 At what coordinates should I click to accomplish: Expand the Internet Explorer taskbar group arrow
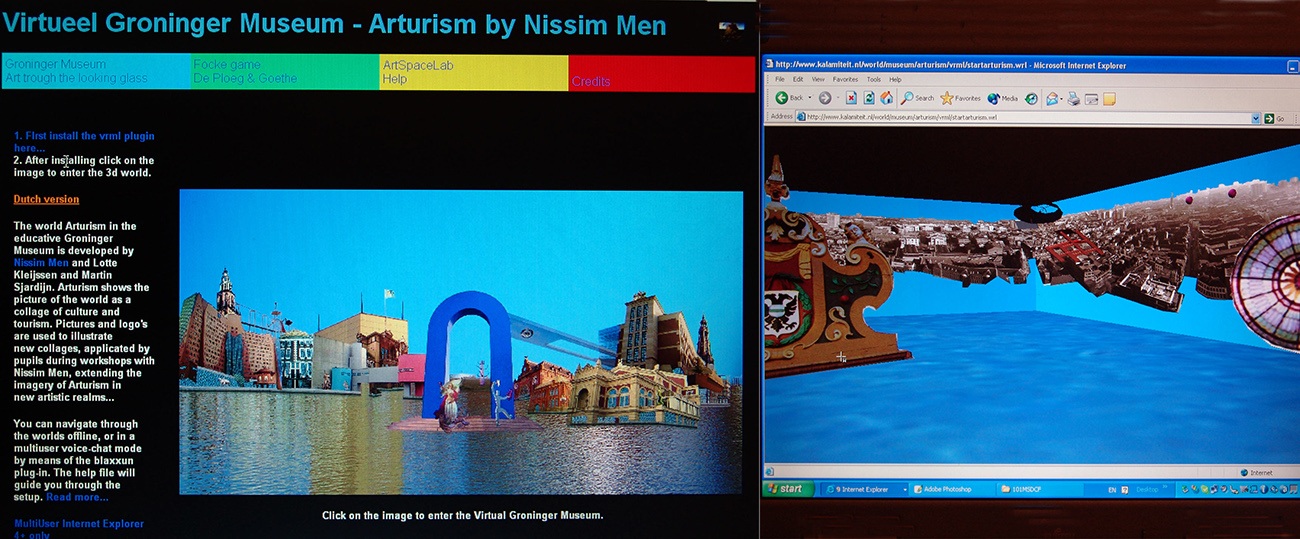coord(905,490)
